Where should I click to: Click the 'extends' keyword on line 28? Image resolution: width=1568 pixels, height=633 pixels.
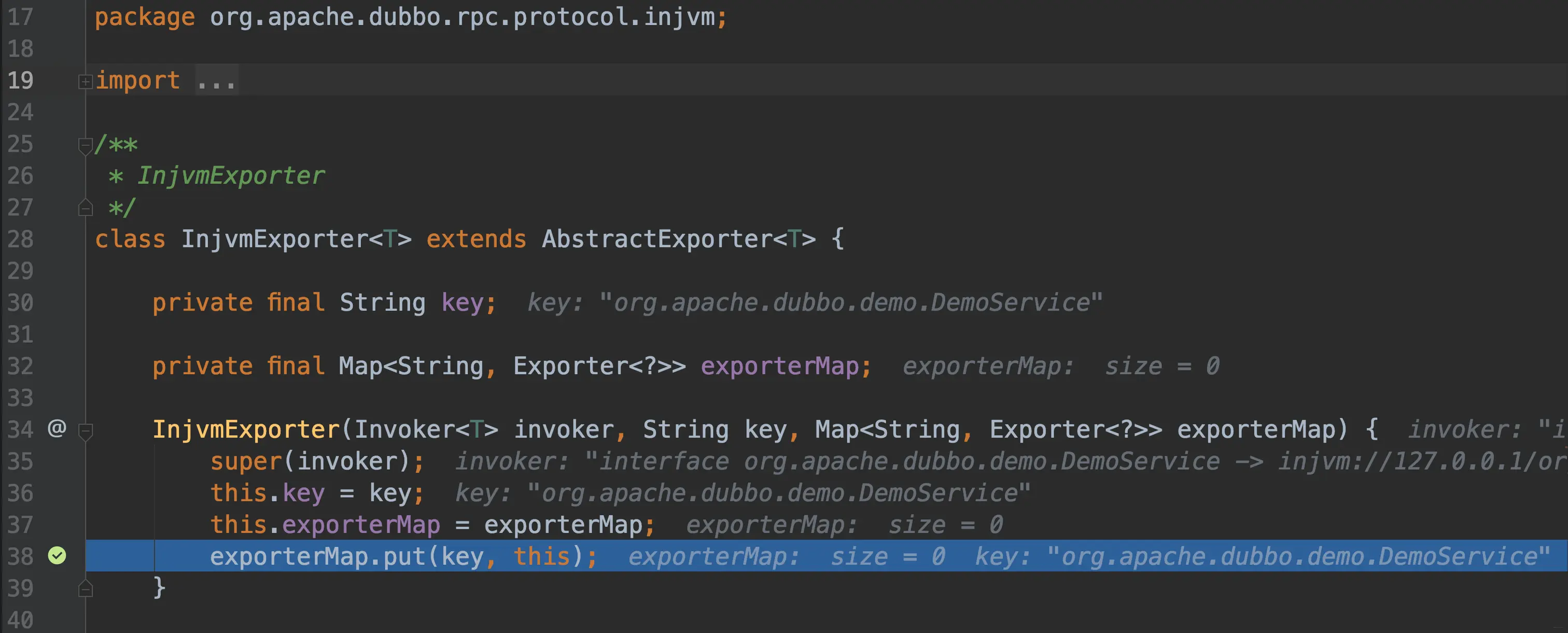pyautogui.click(x=475, y=239)
